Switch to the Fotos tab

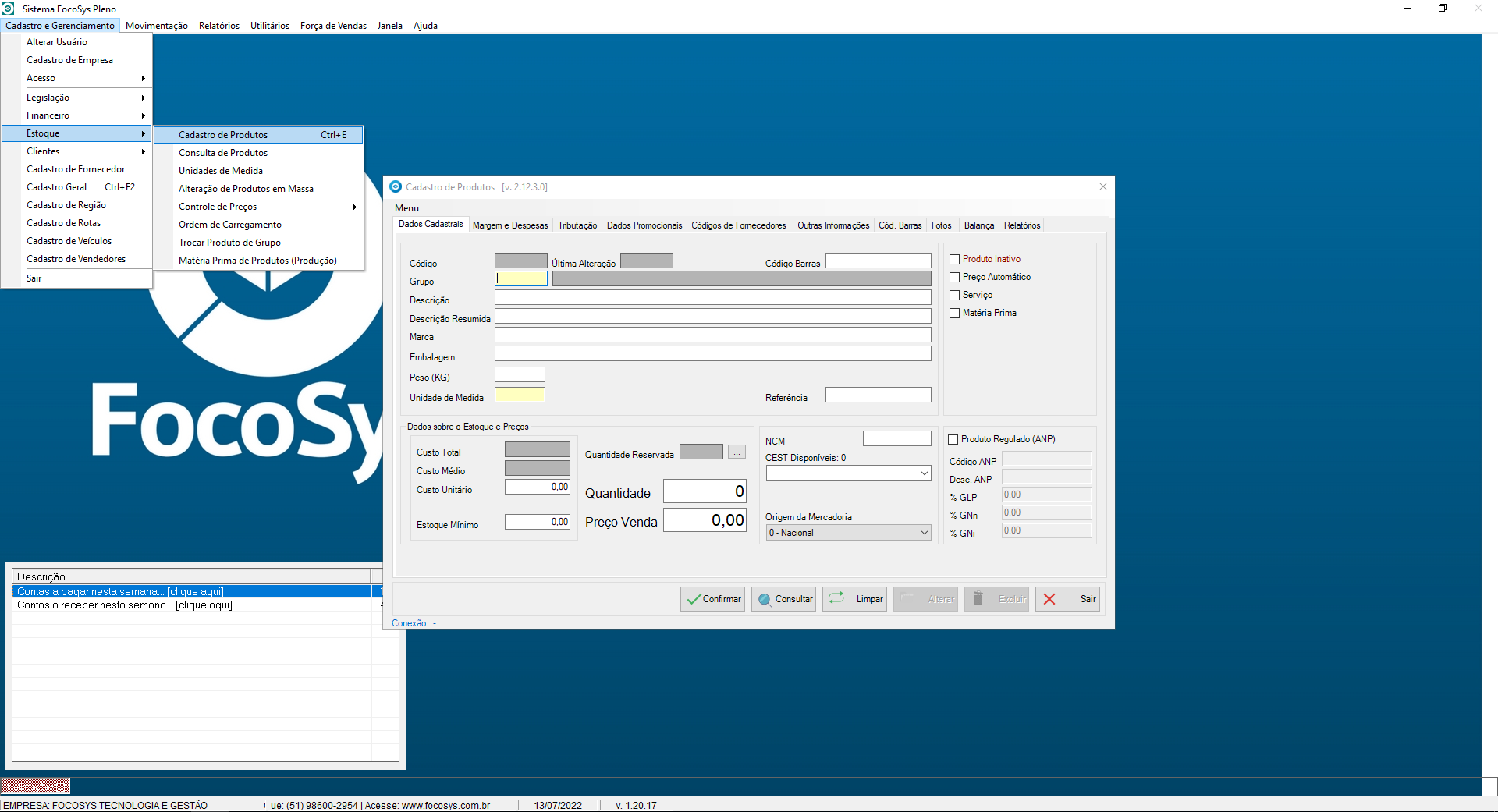click(942, 225)
